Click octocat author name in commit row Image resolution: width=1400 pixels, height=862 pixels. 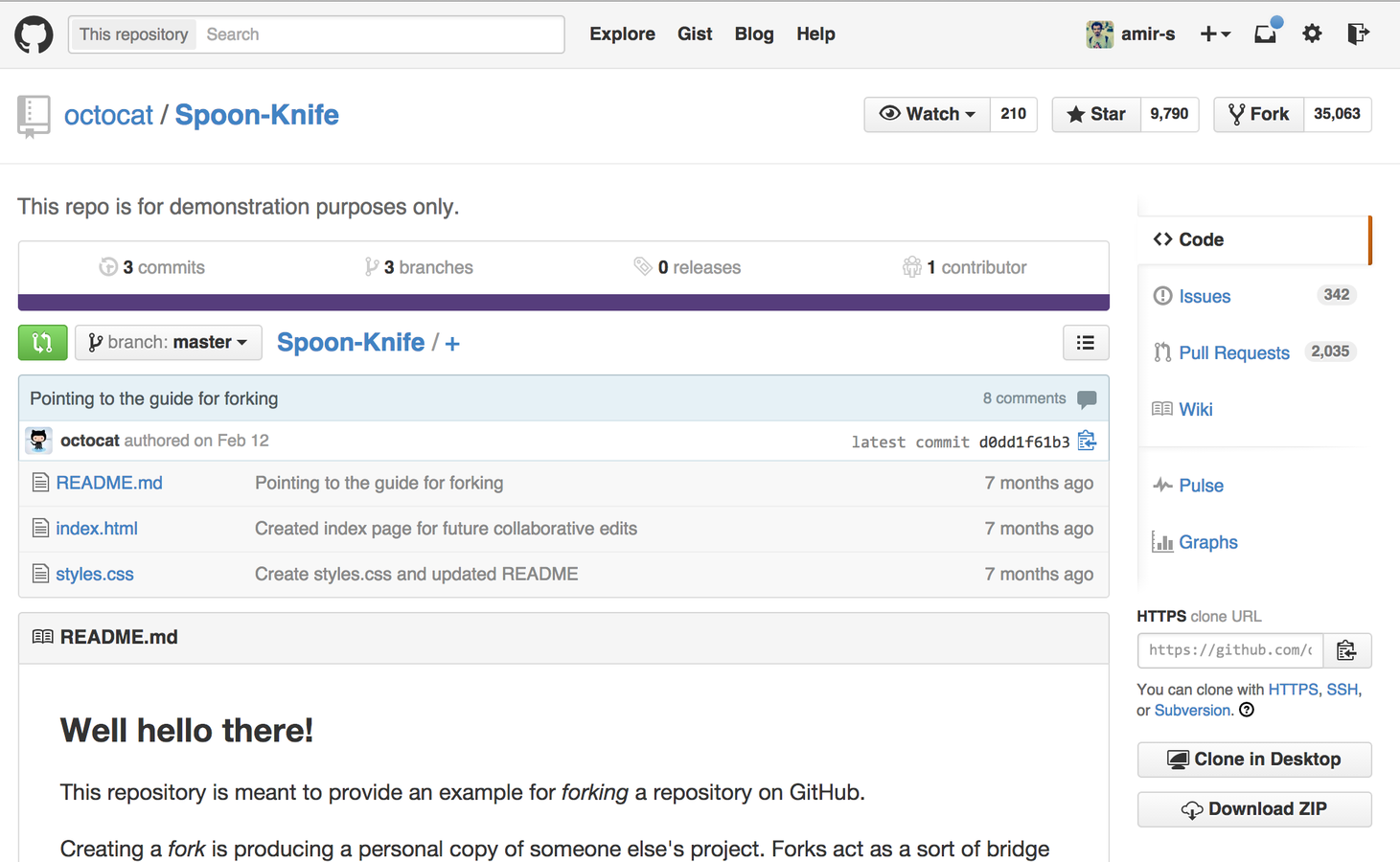pyautogui.click(x=90, y=441)
